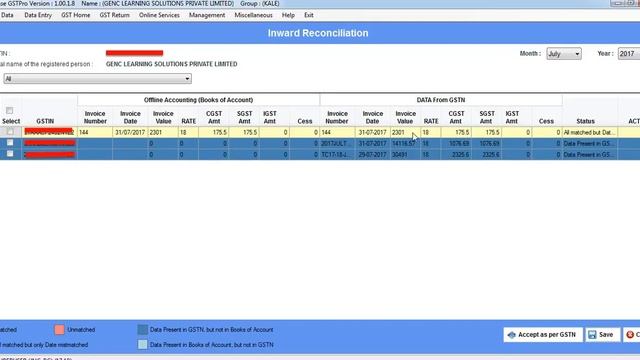
Task: Click the Save floppy disk icon
Action: 592,335
